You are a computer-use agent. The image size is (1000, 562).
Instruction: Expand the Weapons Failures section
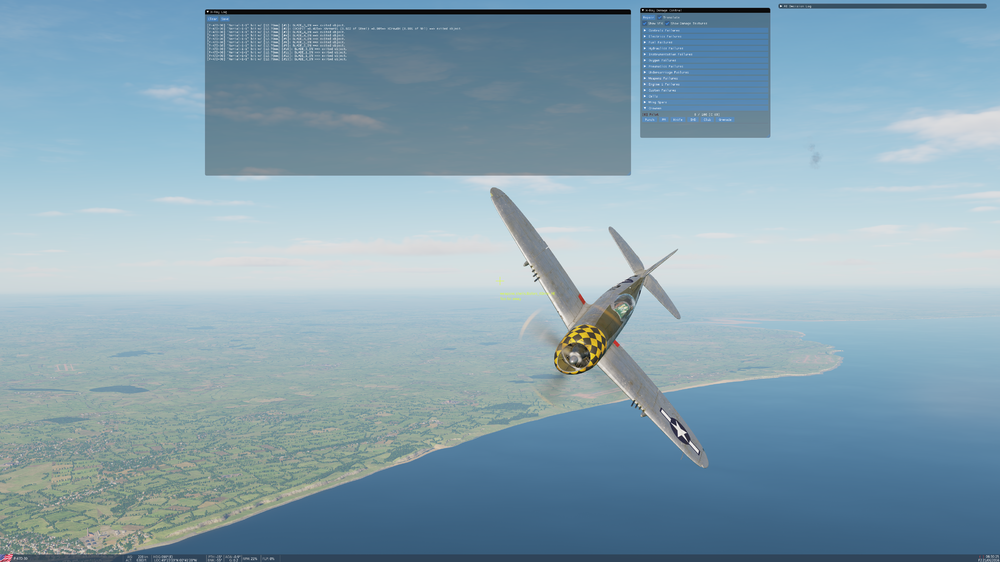point(705,78)
